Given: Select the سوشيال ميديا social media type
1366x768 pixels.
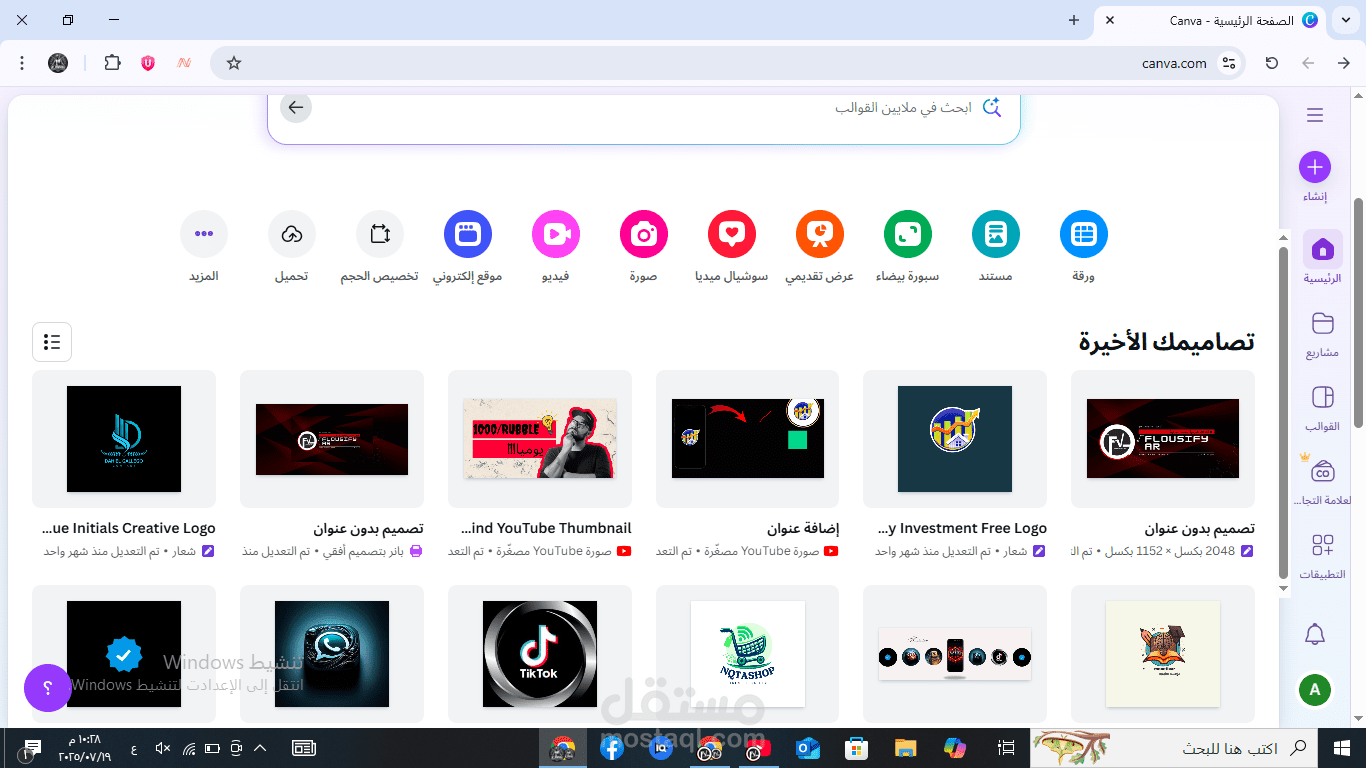Looking at the screenshot, I should (732, 235).
